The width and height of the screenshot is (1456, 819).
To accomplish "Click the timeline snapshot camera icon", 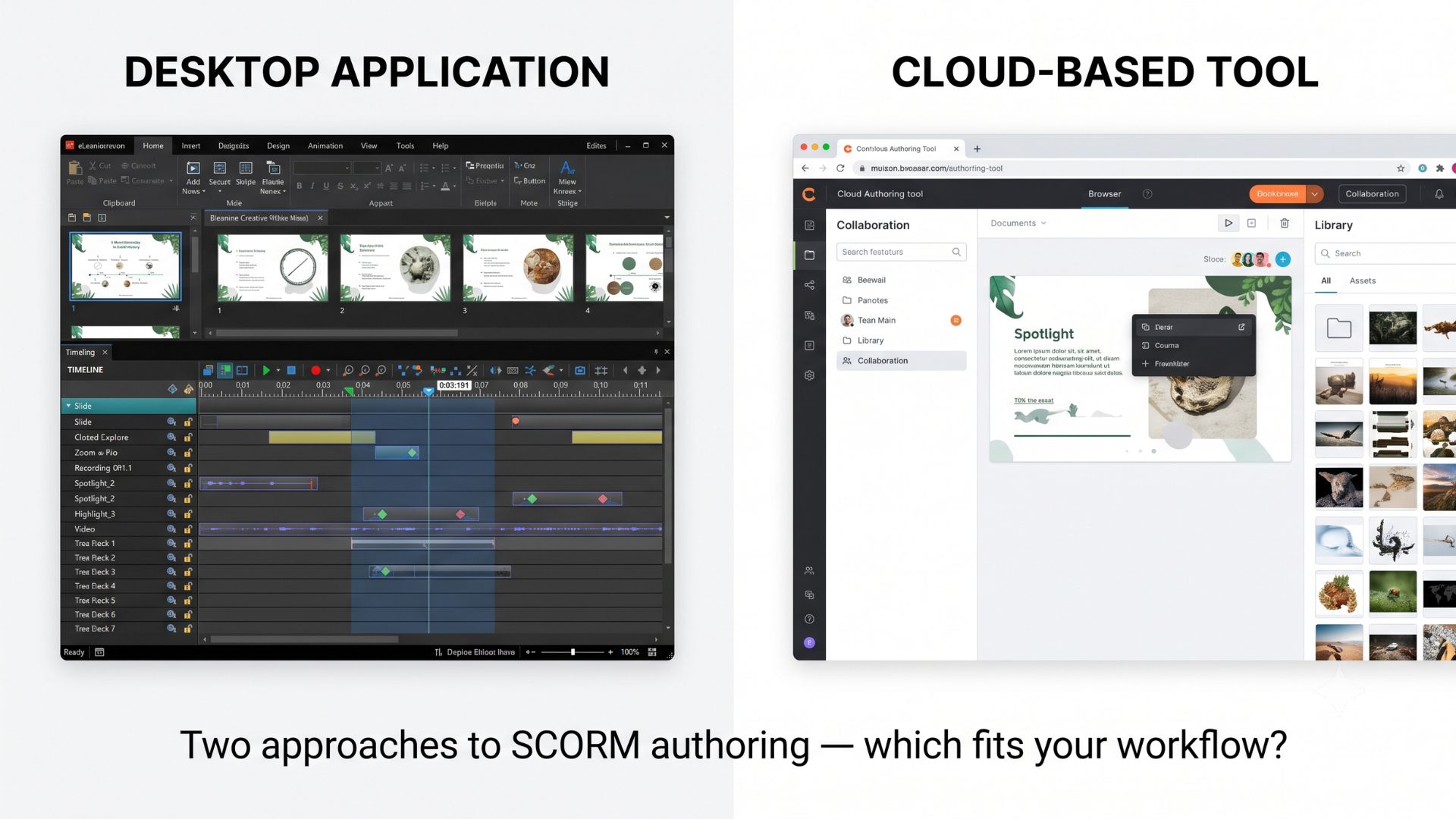I will pos(580,370).
